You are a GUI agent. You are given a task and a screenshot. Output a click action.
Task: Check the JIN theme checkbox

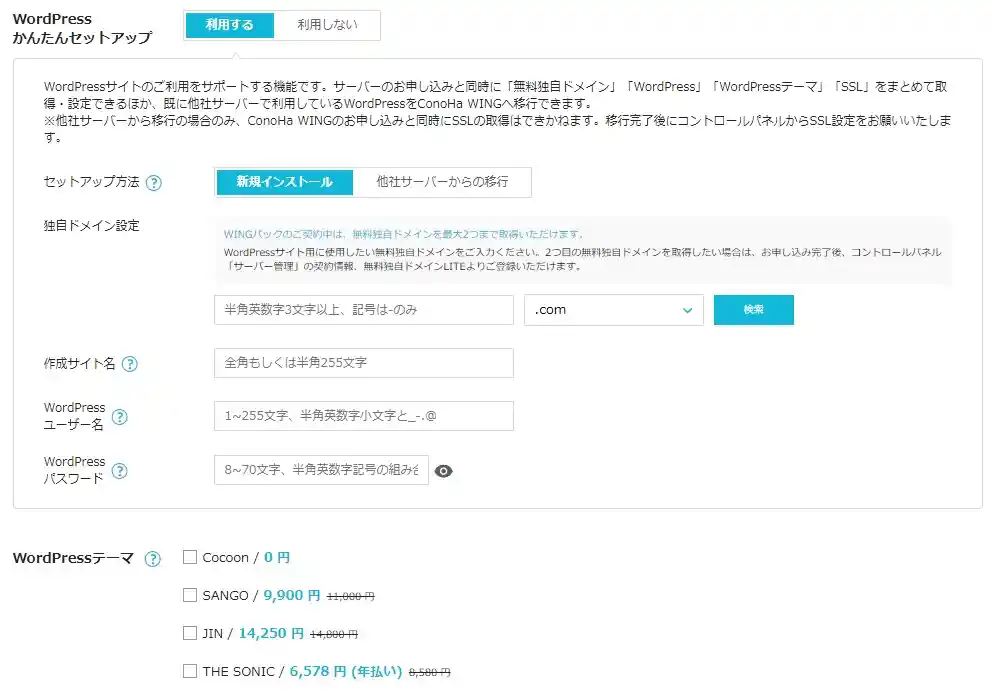(190, 634)
